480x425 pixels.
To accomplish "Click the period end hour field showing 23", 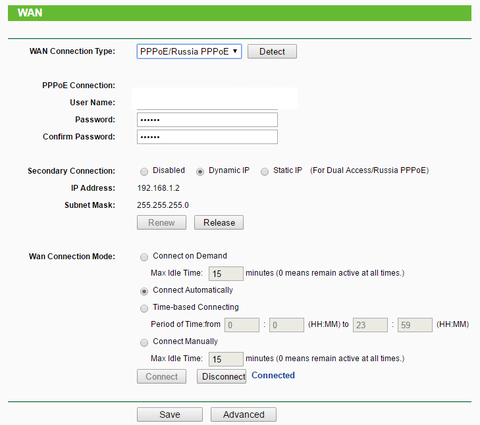I will [370, 325].
